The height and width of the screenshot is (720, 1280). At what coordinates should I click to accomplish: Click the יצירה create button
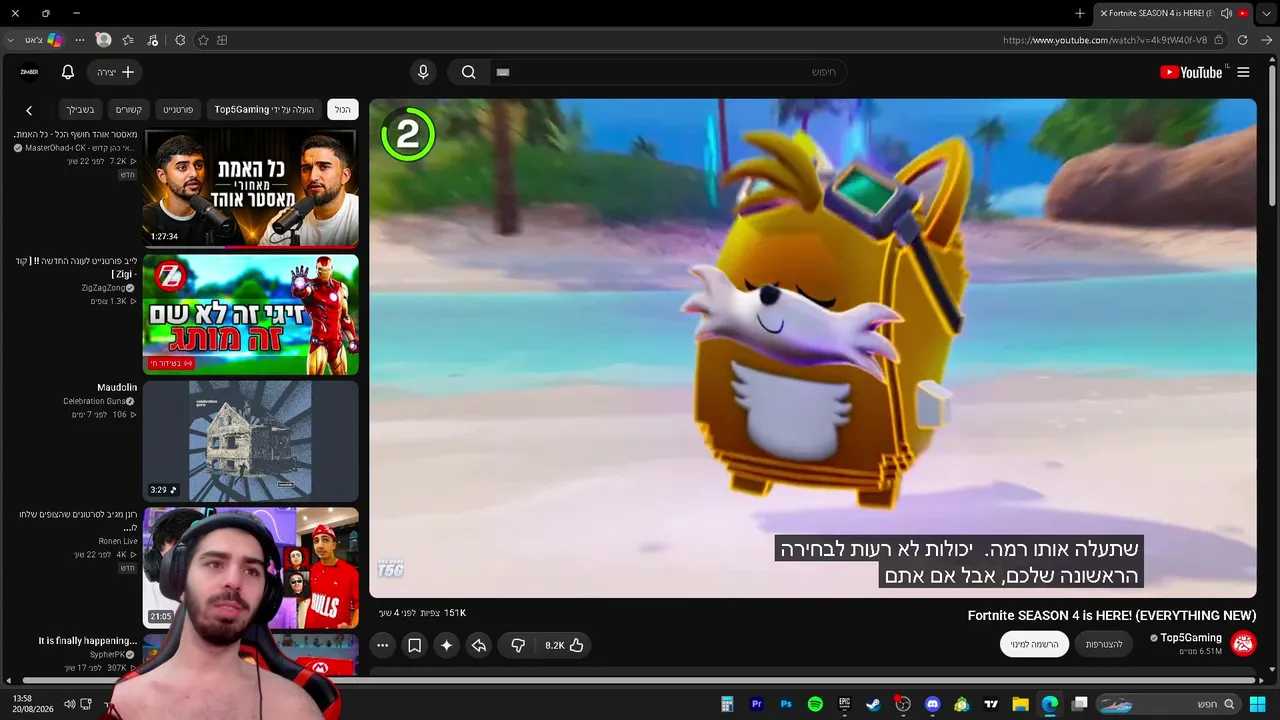click(x=115, y=72)
